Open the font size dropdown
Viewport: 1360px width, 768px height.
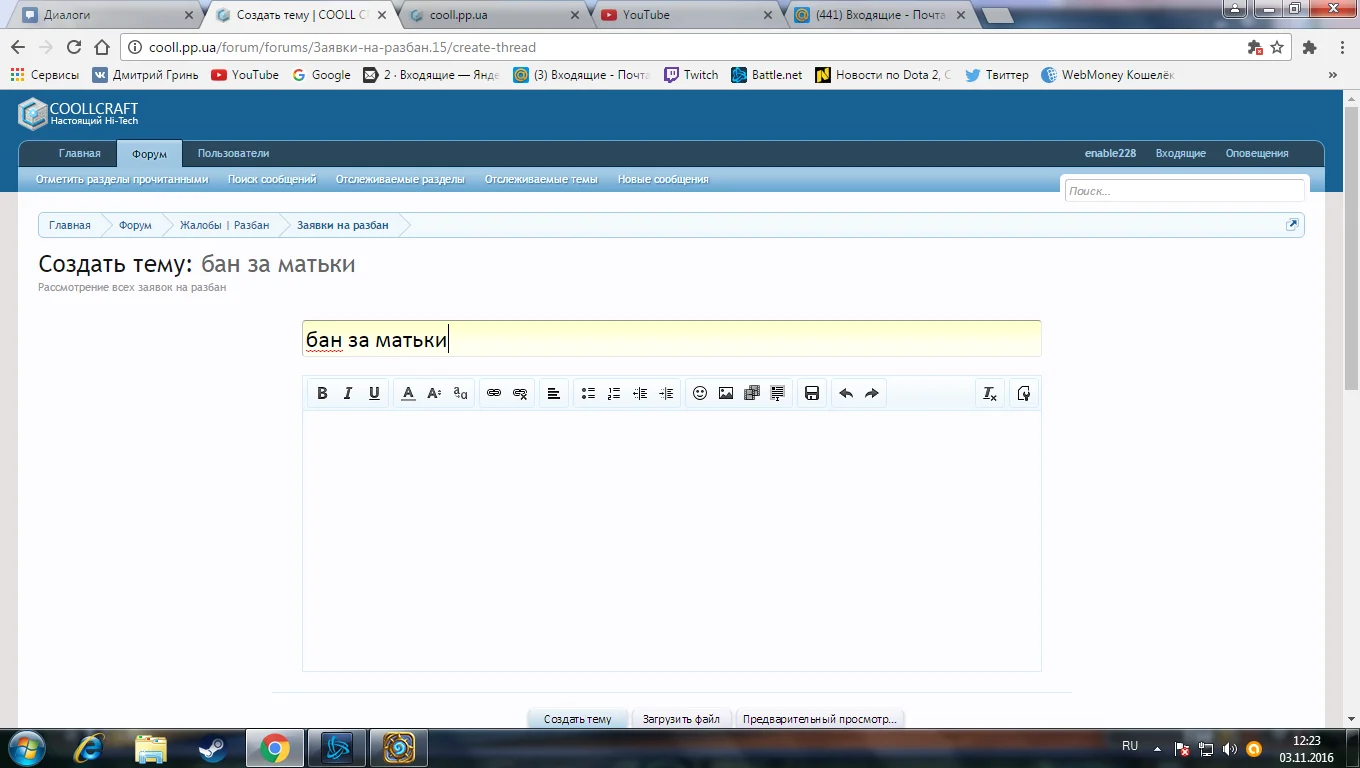[x=434, y=394]
